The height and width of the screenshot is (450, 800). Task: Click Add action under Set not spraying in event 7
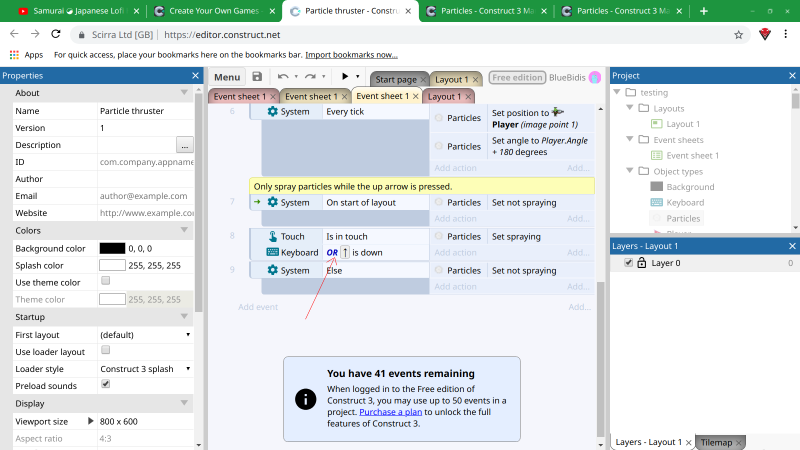(455, 218)
